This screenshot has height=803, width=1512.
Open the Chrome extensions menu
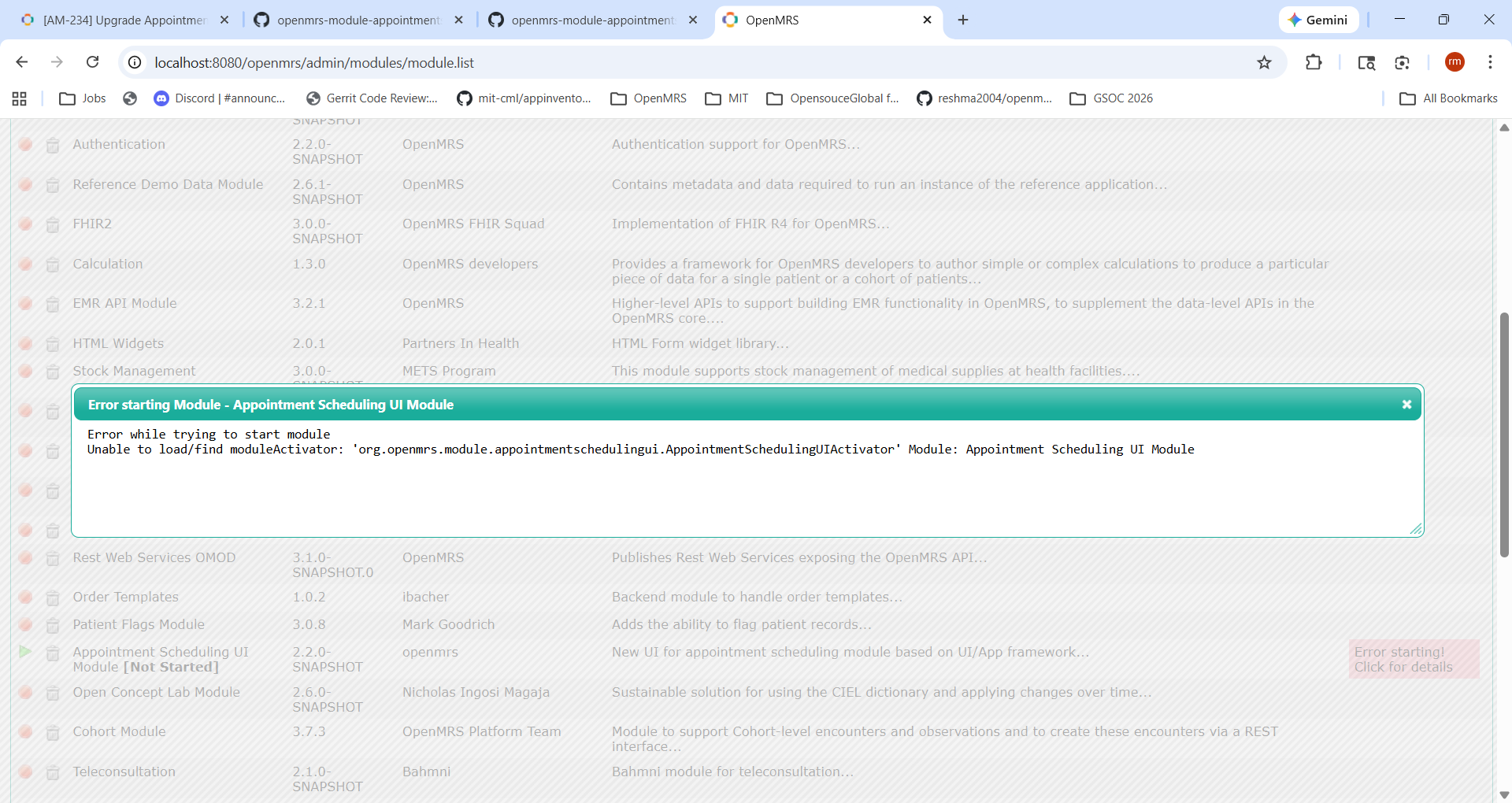pos(1314,63)
